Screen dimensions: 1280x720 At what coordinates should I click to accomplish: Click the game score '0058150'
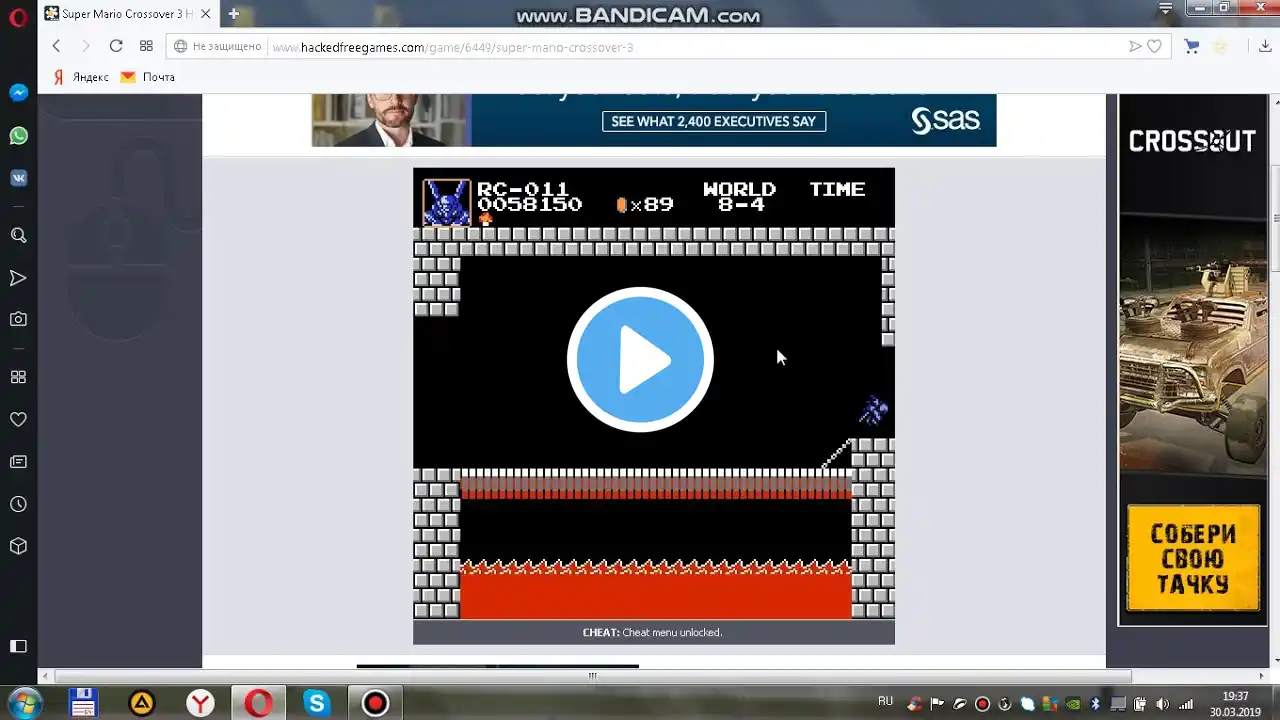(529, 205)
